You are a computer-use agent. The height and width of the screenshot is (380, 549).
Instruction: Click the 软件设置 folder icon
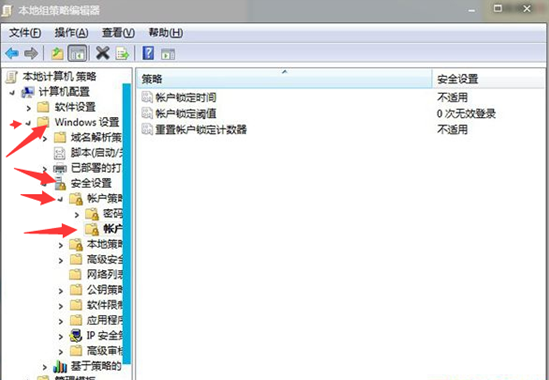click(x=43, y=106)
